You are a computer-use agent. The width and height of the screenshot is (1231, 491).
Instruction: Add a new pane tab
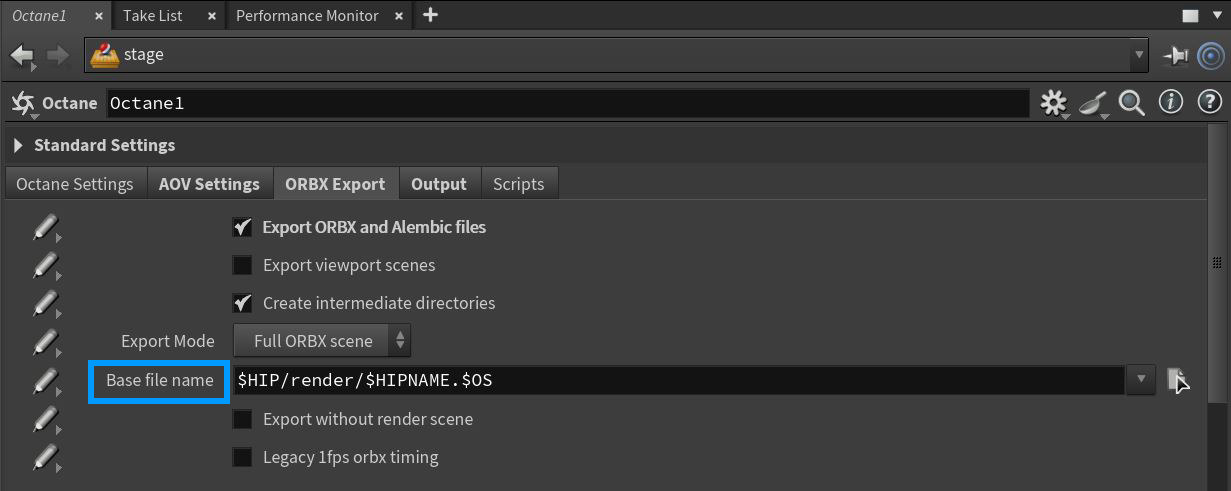coord(430,16)
